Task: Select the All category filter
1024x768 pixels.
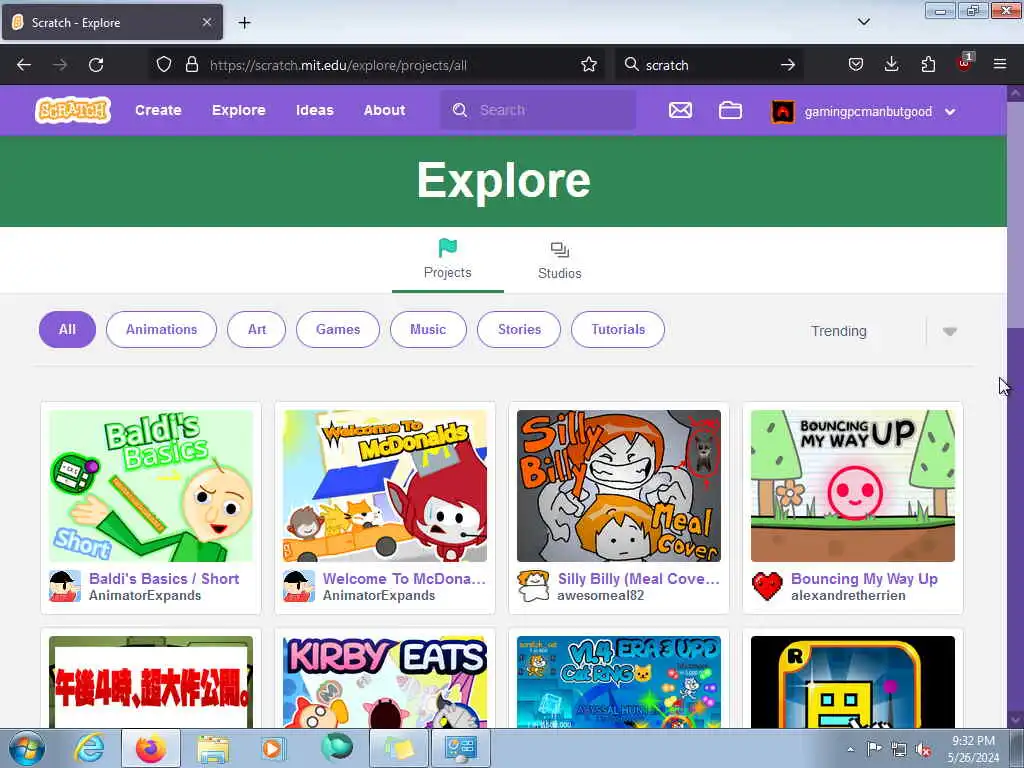Action: coord(67,330)
